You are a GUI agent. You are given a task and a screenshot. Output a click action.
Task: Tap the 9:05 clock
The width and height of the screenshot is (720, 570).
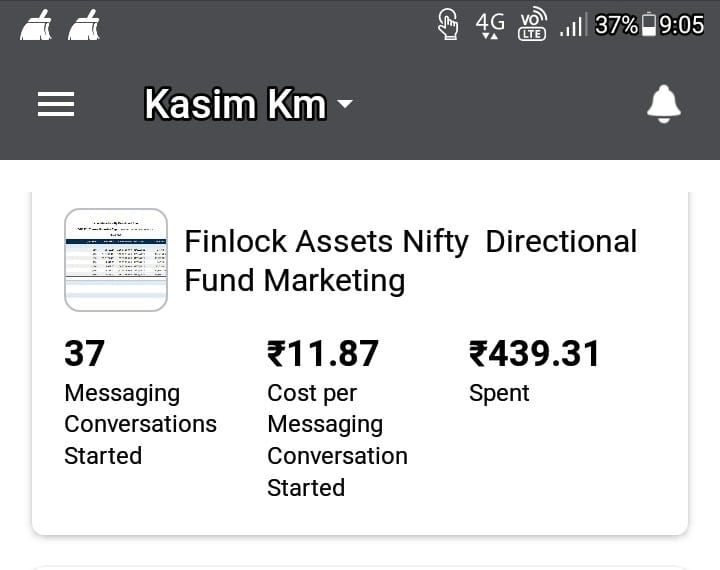tap(681, 25)
